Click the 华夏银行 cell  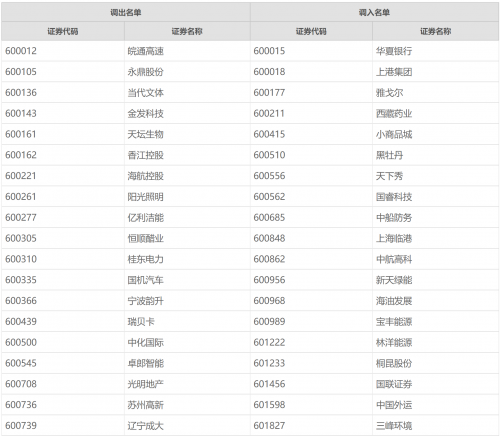pyautogui.click(x=394, y=51)
